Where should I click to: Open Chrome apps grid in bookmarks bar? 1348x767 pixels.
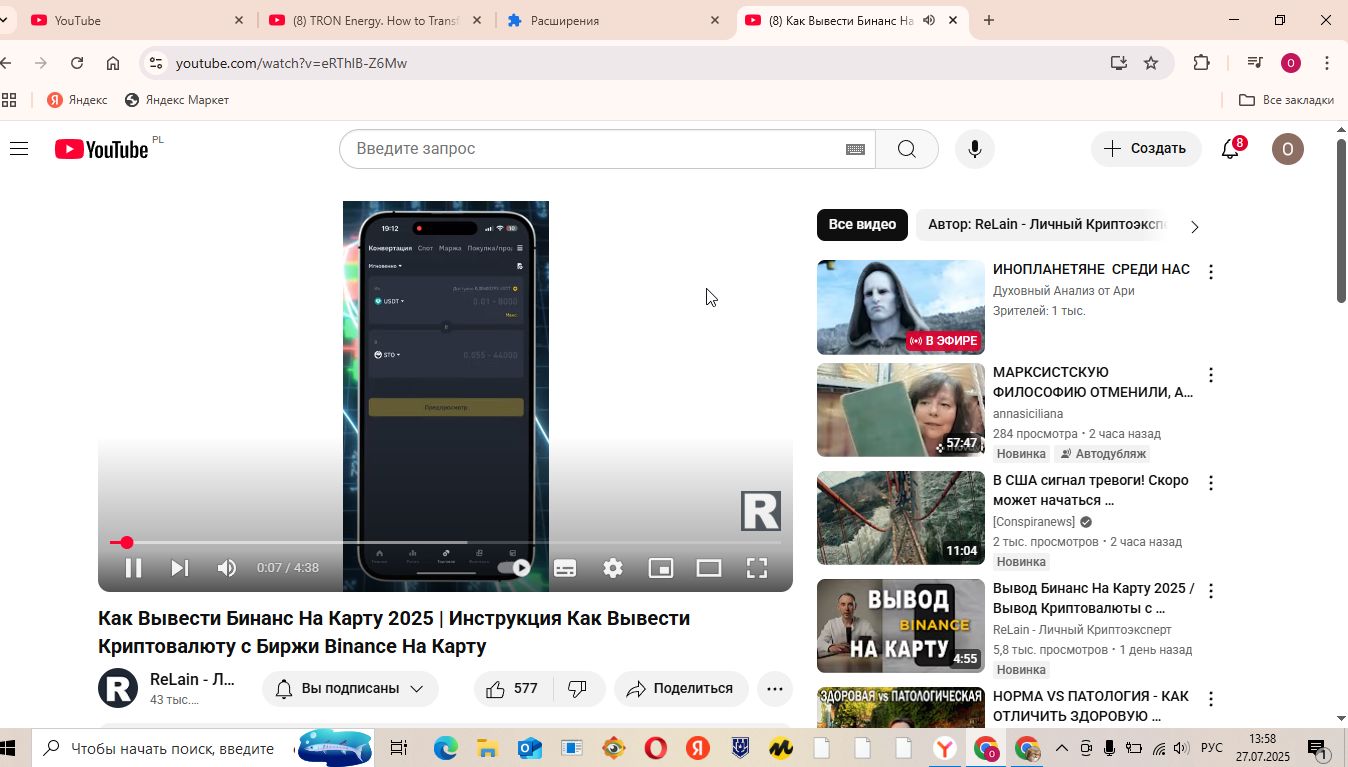click(x=9, y=100)
